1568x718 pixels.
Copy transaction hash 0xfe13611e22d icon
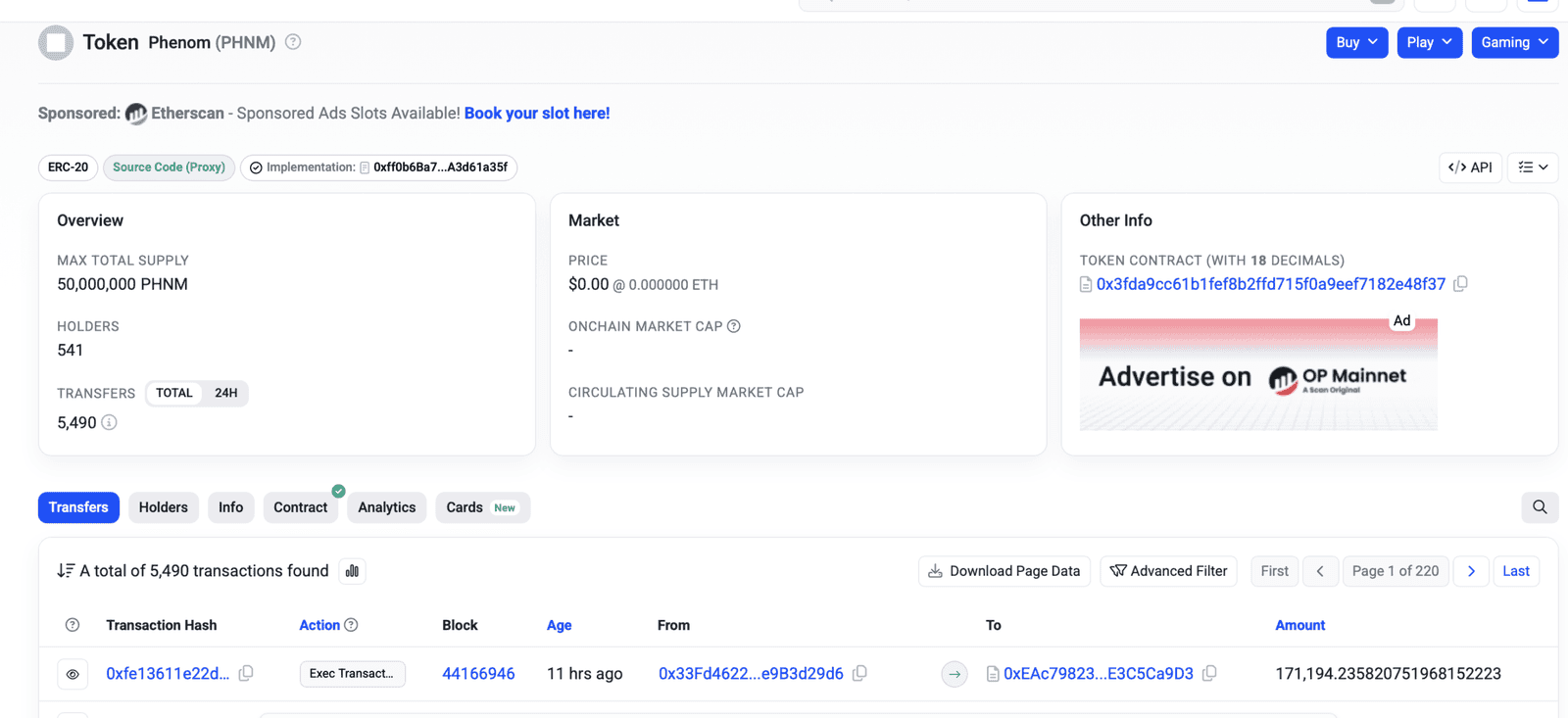(x=246, y=673)
